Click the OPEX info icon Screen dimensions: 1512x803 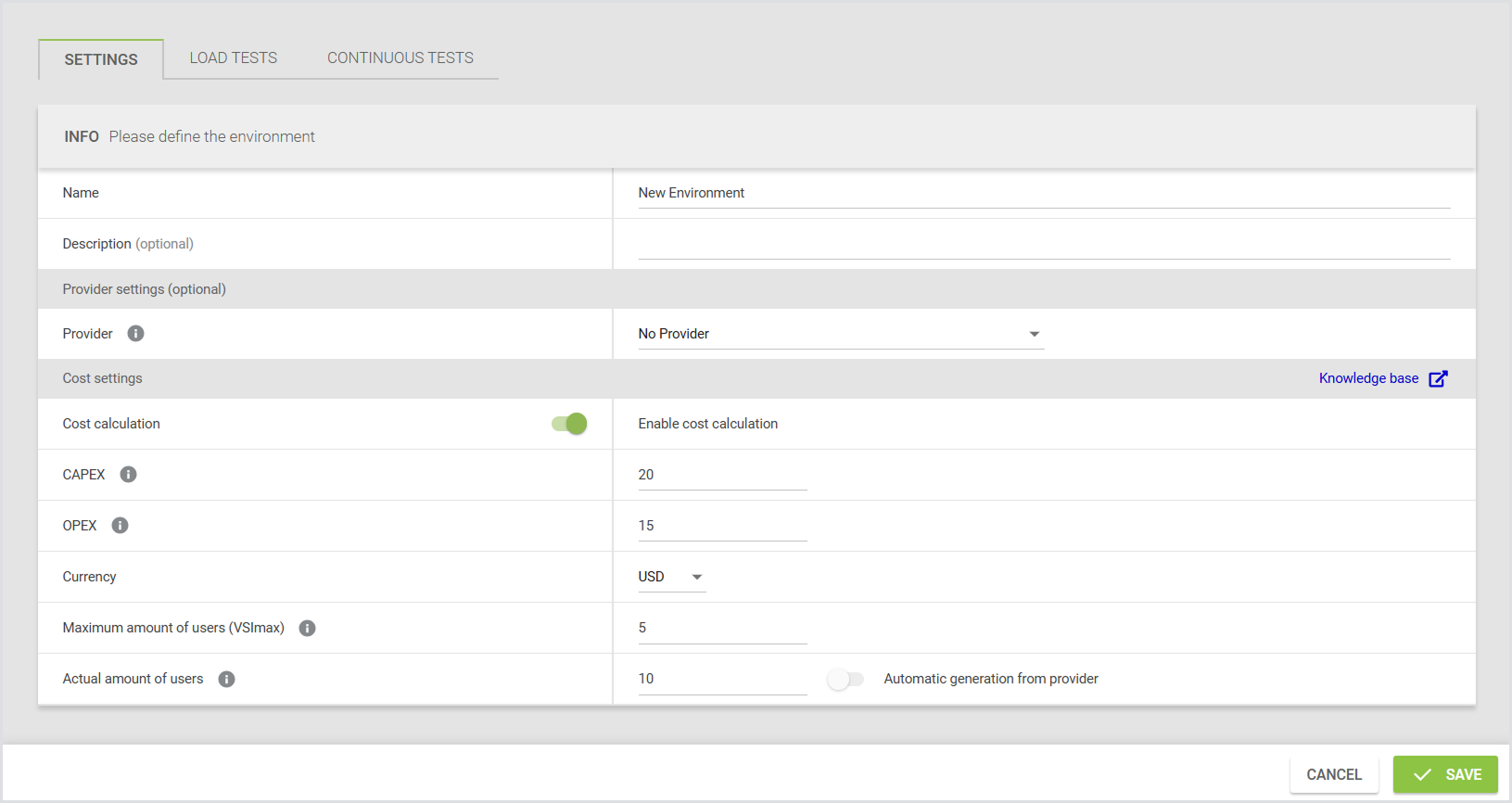(x=120, y=526)
